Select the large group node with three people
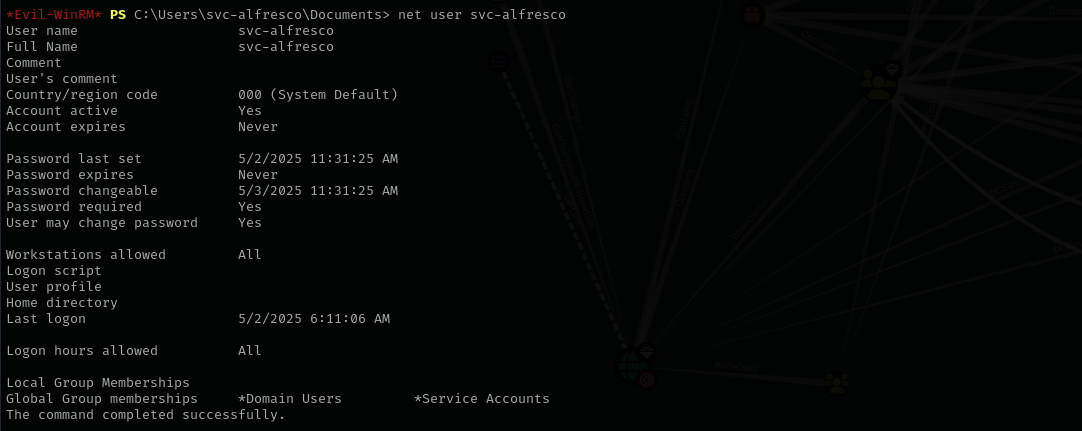Screen dimensions: 1082x431 878,84
